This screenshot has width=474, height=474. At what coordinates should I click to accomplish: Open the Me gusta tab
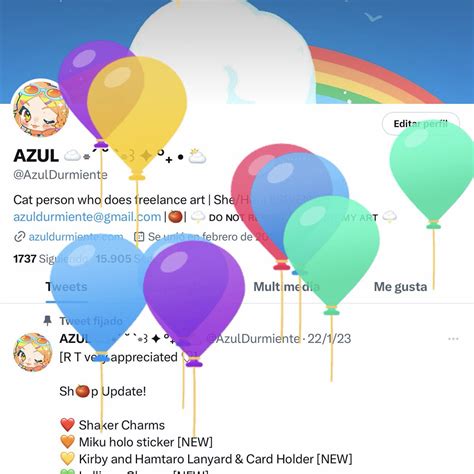tap(400, 287)
